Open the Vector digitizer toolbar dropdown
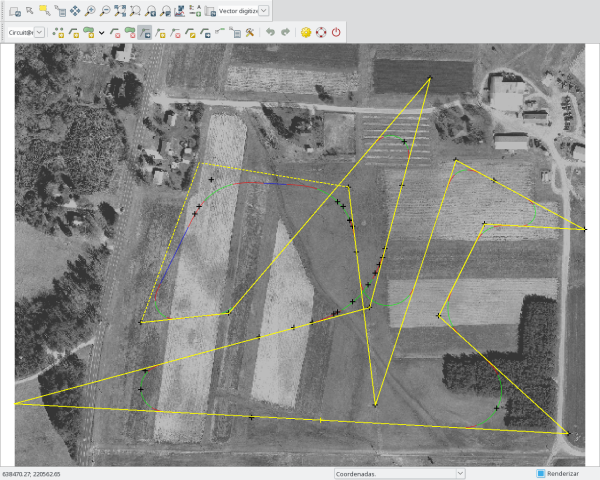600x480 pixels. (x=263, y=10)
